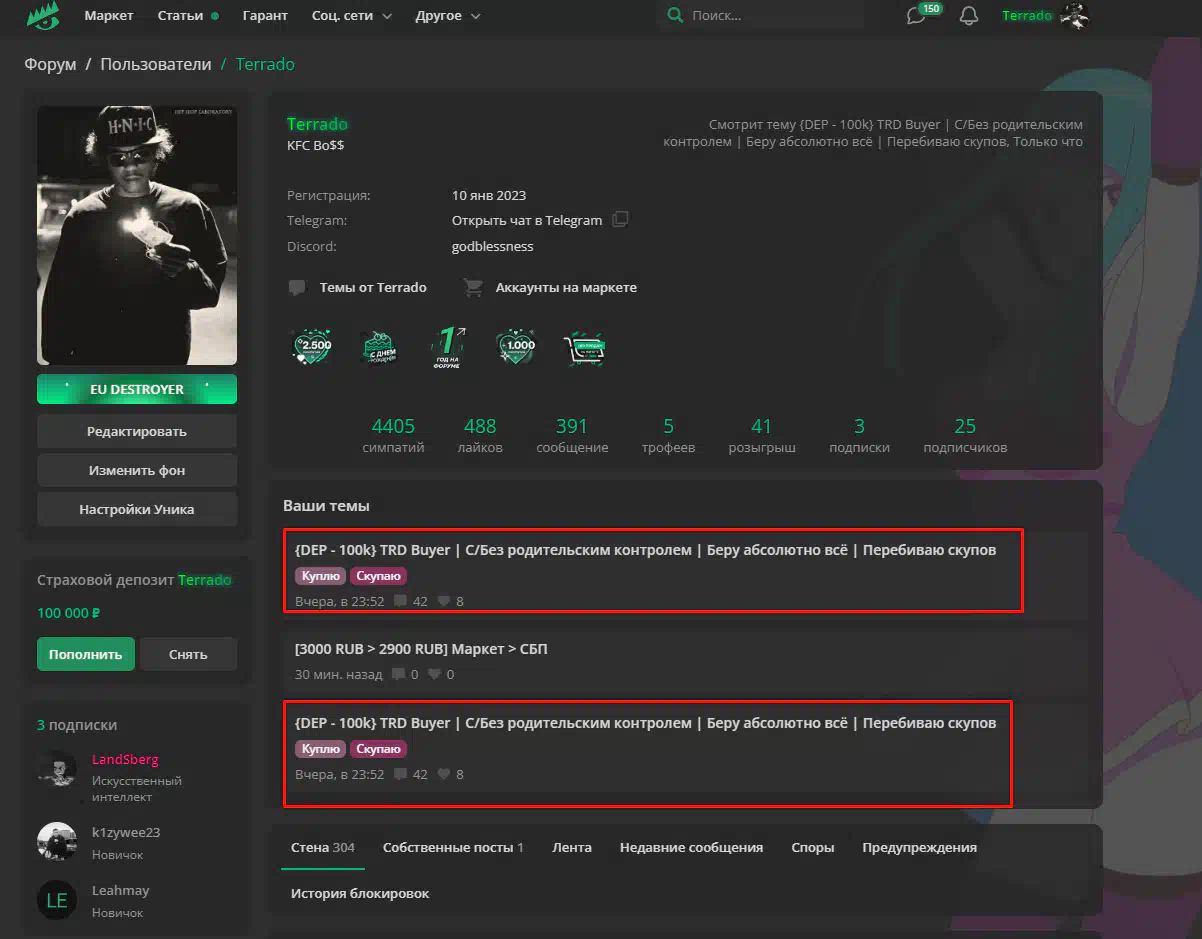Click Terrado in the breadcrumb
Viewport: 1202px width, 939px height.
pos(265,64)
